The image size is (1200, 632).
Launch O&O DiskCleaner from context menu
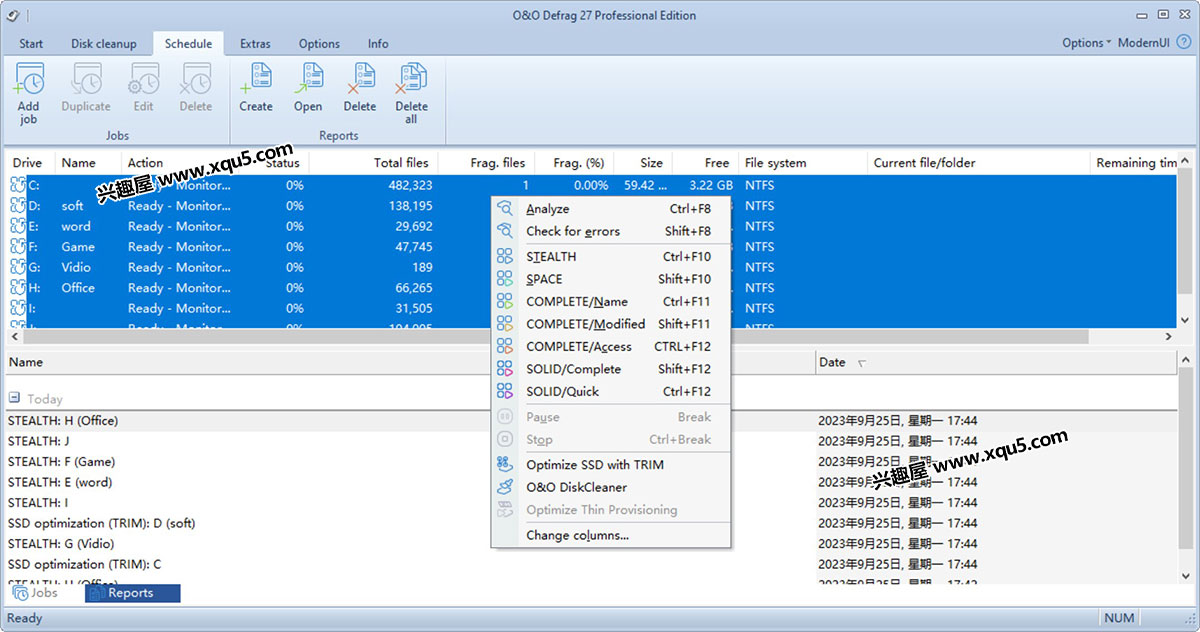(x=611, y=487)
